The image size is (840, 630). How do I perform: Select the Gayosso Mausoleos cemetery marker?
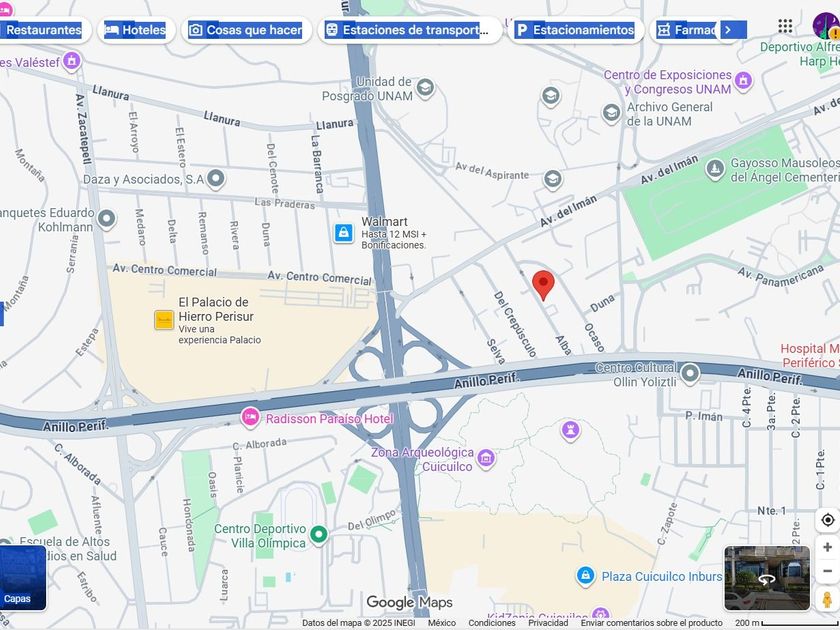coord(715,169)
